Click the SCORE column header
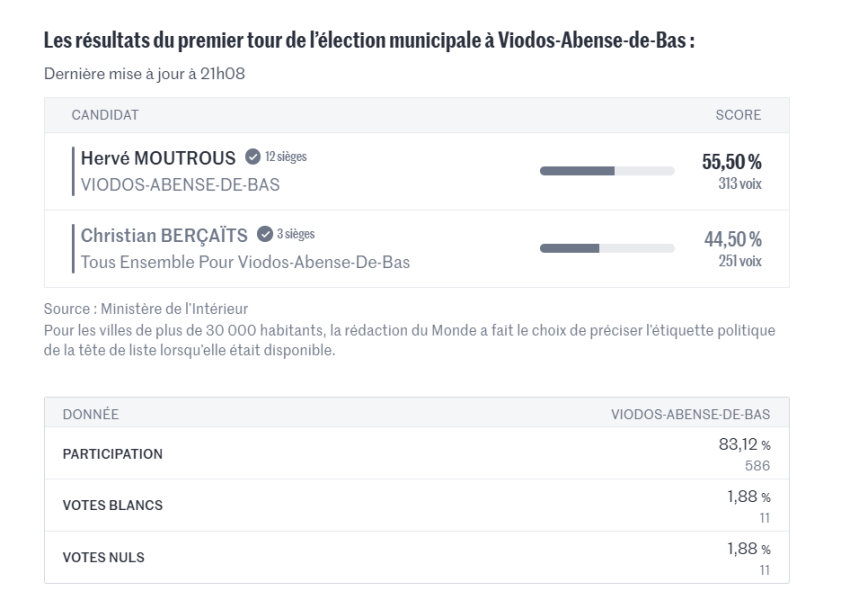 [738, 115]
